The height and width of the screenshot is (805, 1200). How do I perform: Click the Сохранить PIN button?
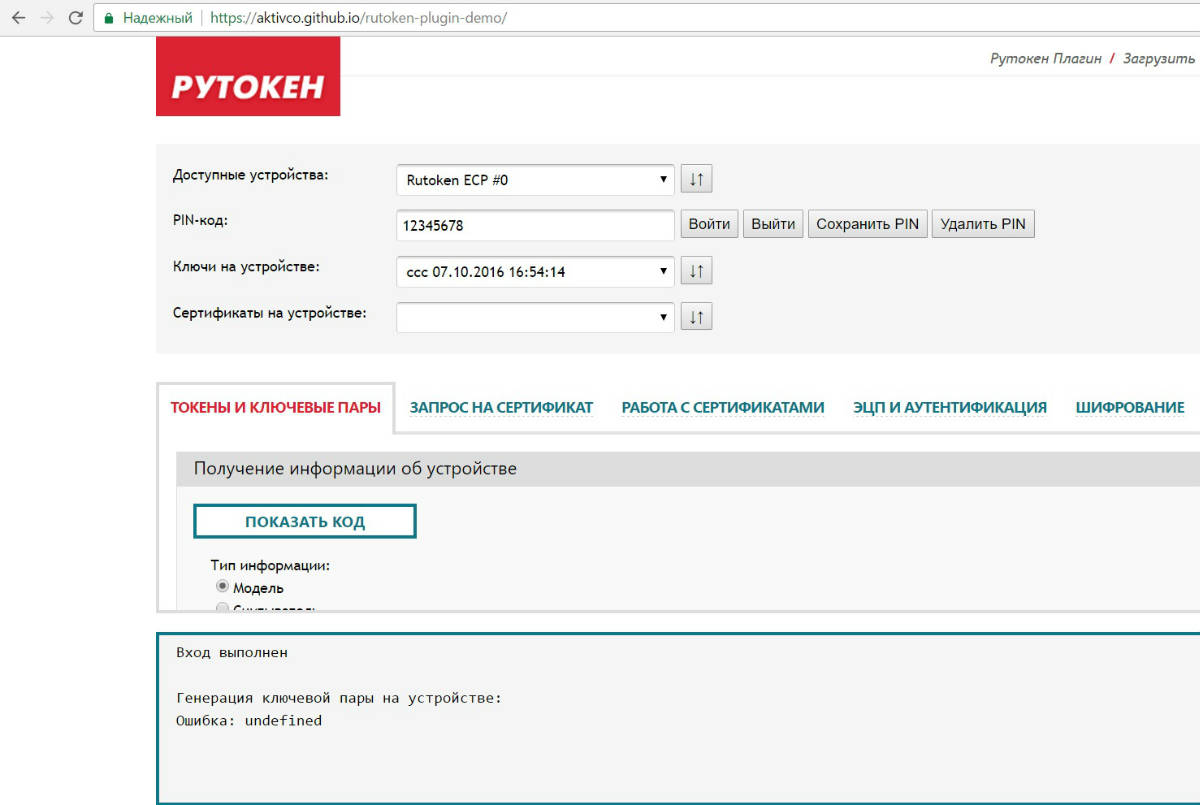point(867,224)
